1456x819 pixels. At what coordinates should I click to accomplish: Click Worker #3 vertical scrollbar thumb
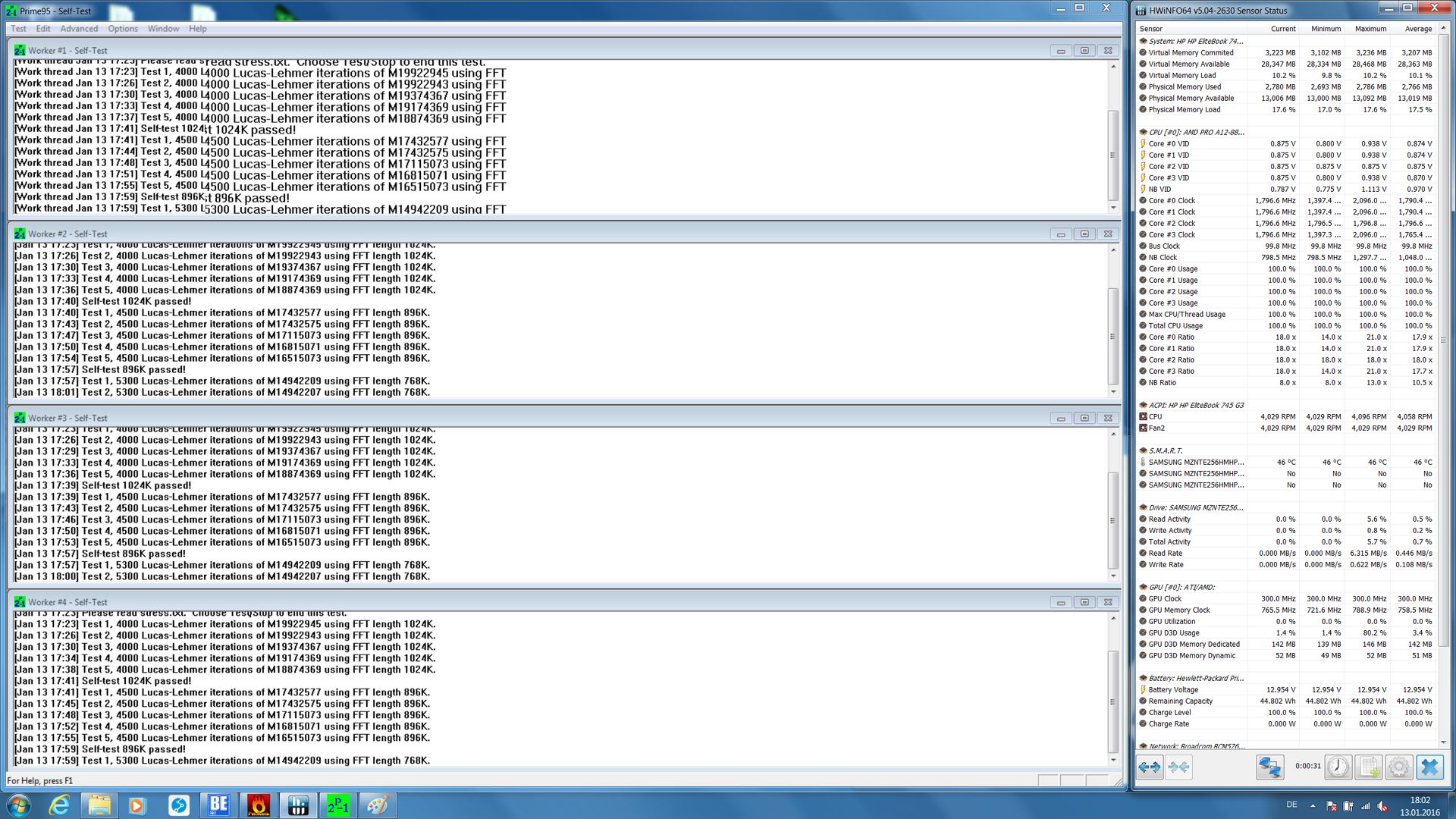tap(1113, 521)
